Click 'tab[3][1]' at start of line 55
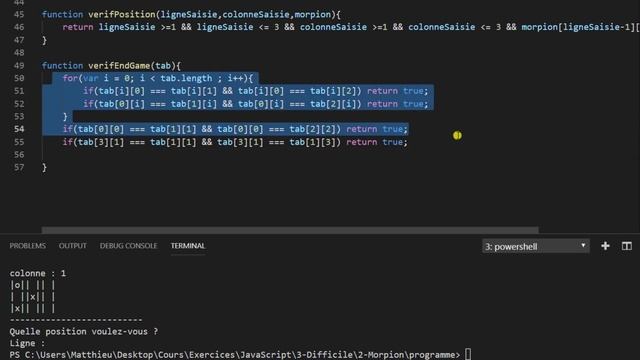 101,142
